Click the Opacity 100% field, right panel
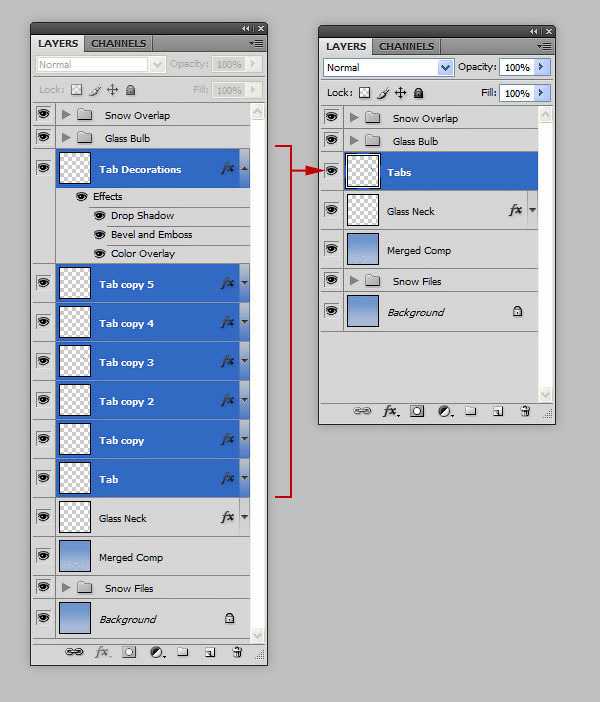This screenshot has height=702, width=600. (517, 68)
